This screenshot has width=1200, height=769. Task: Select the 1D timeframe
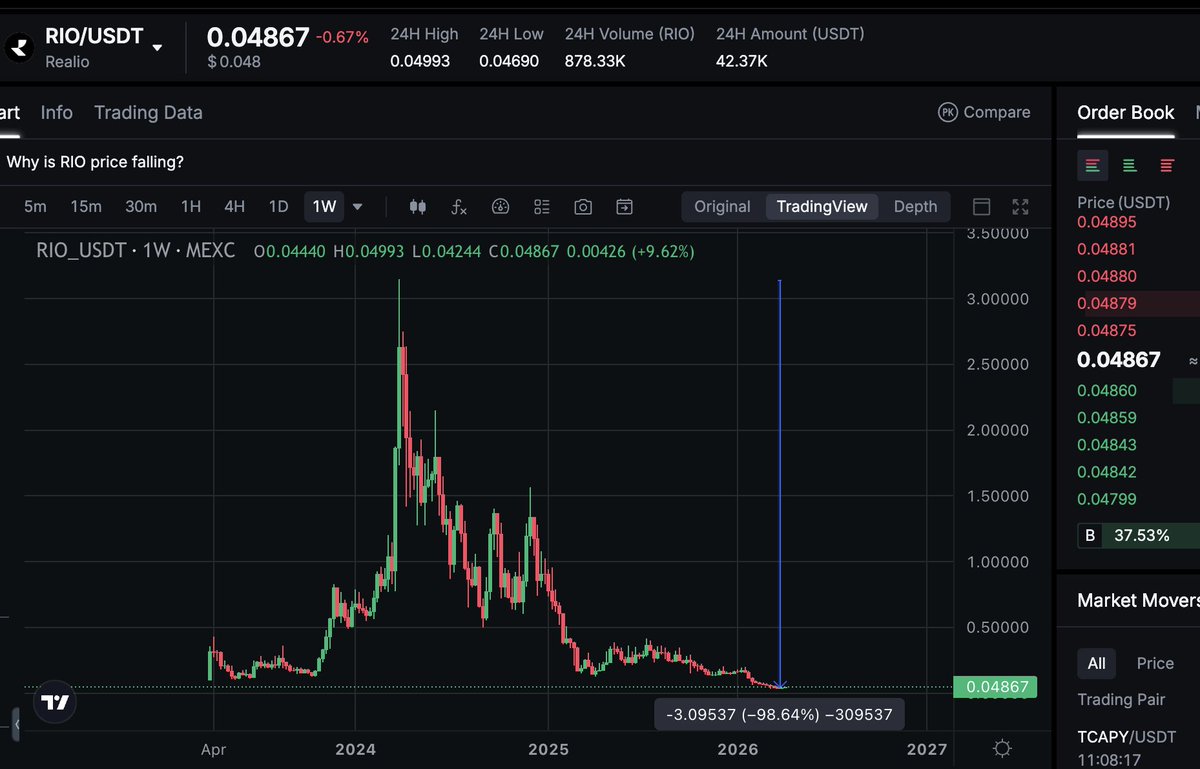(x=279, y=207)
